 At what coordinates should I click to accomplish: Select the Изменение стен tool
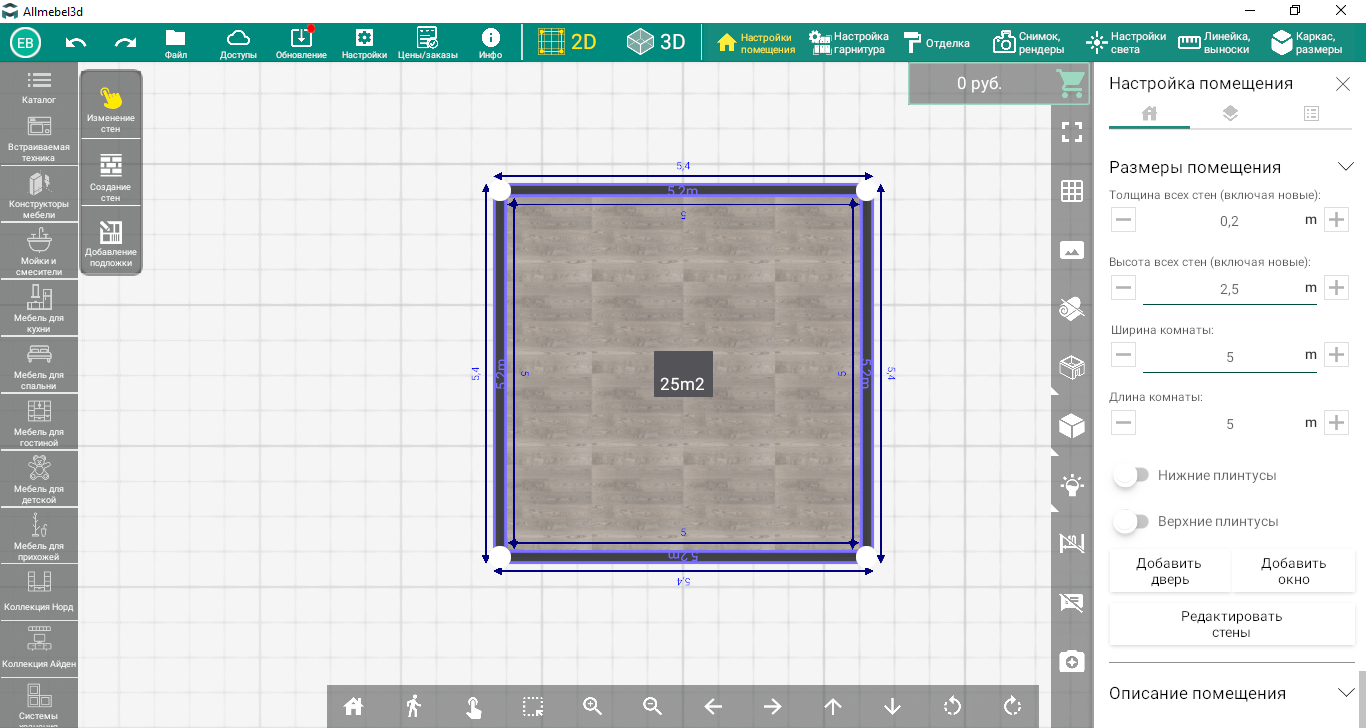pos(111,107)
